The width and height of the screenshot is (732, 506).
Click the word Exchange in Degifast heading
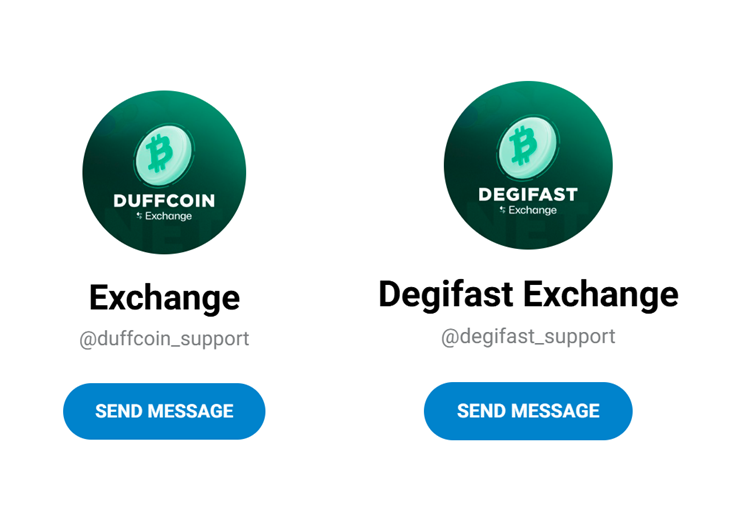pyautogui.click(x=601, y=295)
